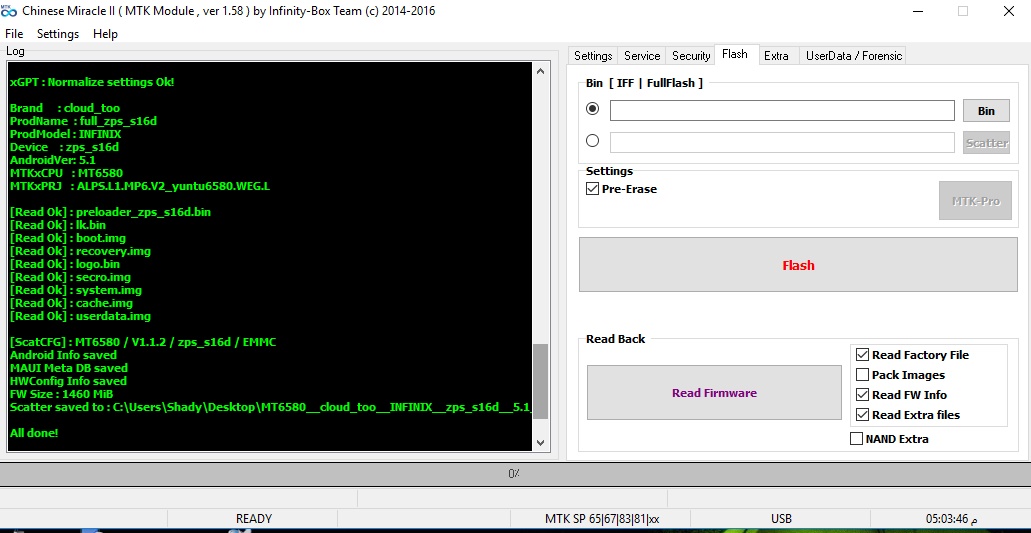Click the 'MTKxCPU : MT6580' log line

66,173
